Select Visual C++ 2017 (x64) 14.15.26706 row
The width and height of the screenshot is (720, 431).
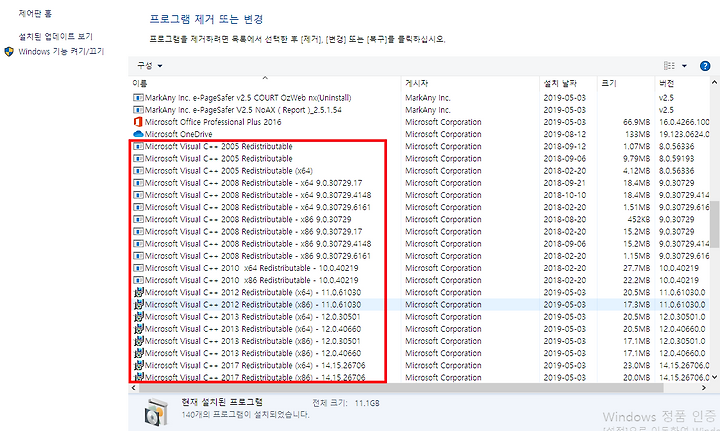[x=420, y=365]
